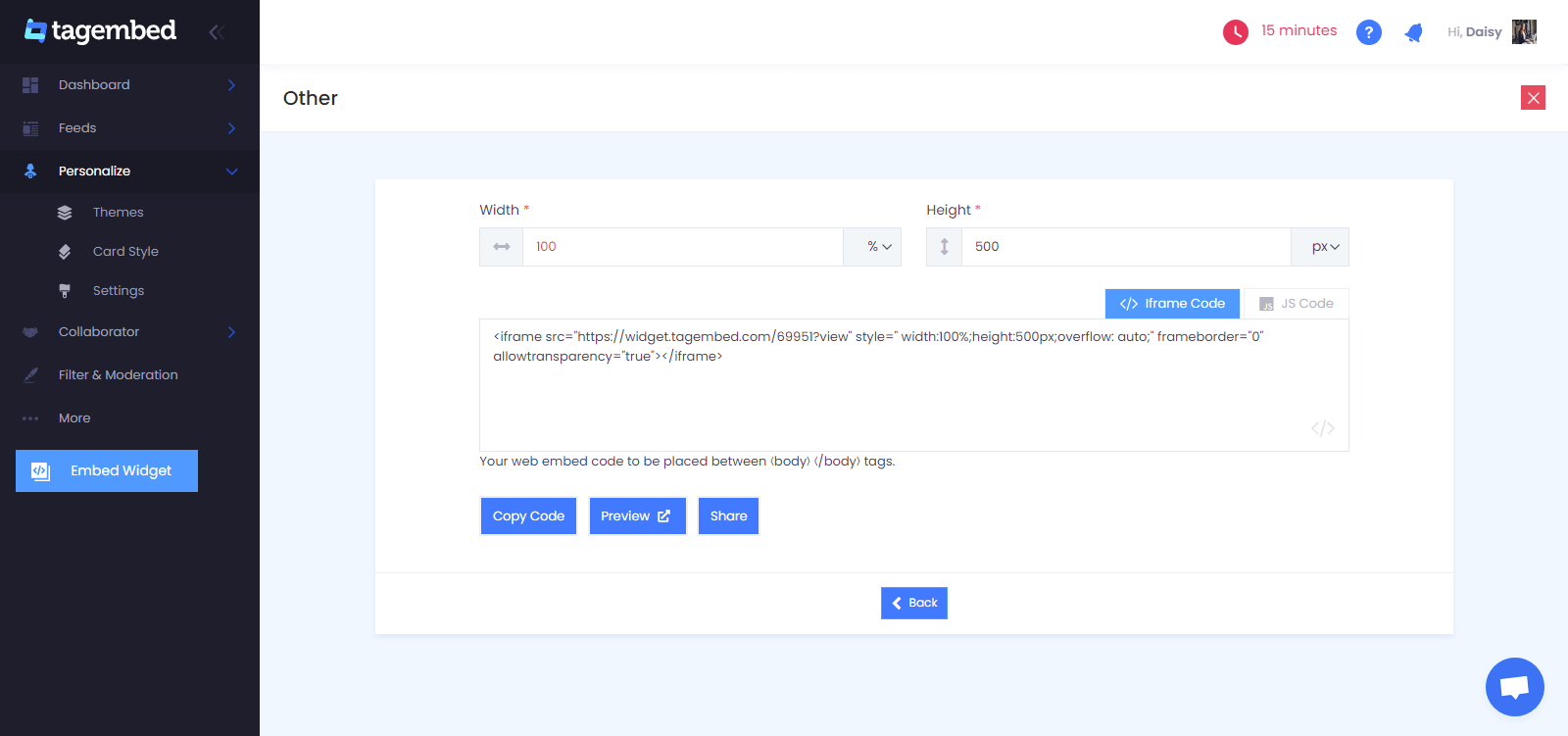Click the red clock trial icon
The width and height of the screenshot is (1568, 736).
[1236, 32]
